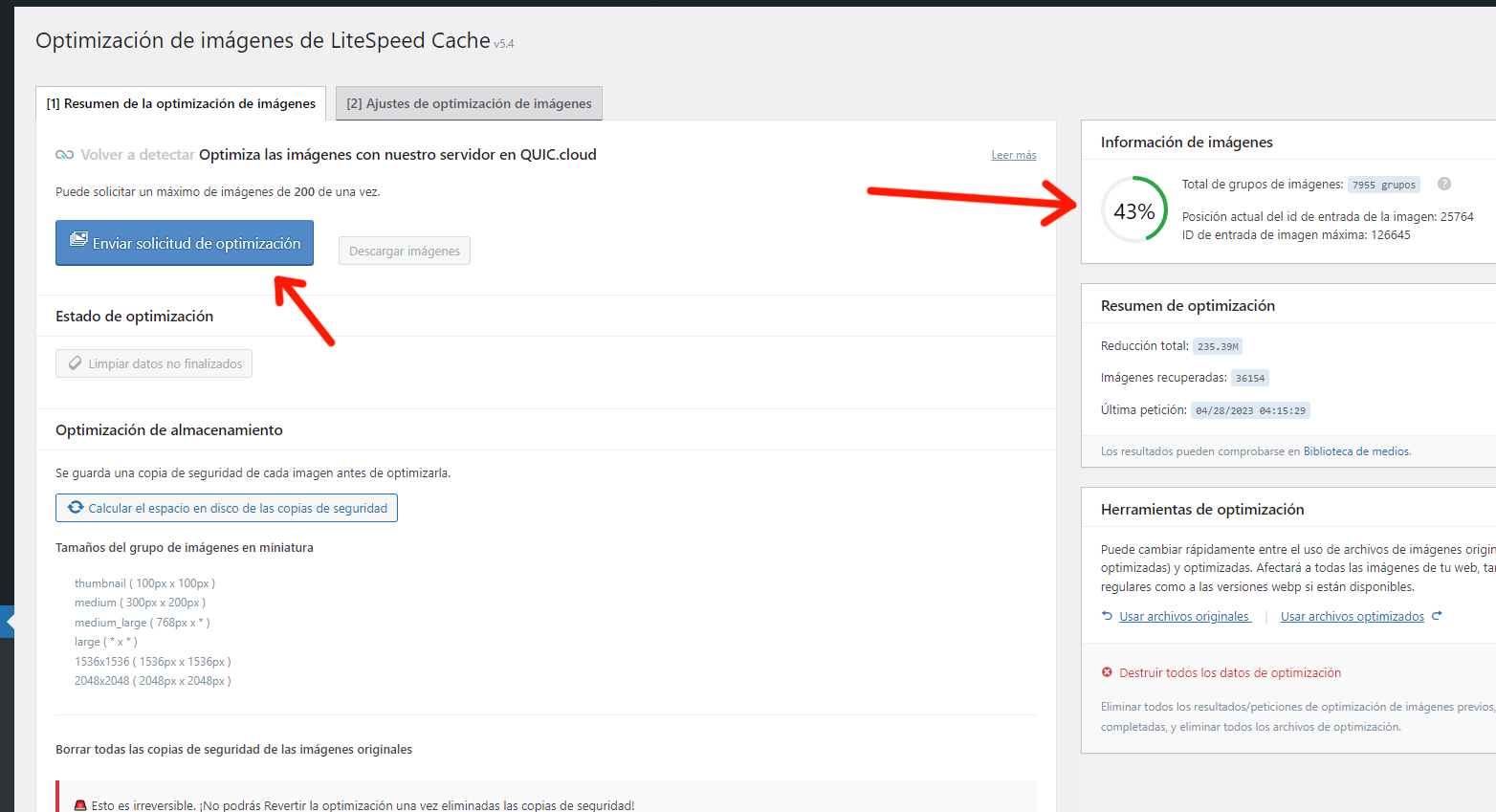Click the Estado de optimización heading
This screenshot has height=812, width=1496.
[135, 317]
